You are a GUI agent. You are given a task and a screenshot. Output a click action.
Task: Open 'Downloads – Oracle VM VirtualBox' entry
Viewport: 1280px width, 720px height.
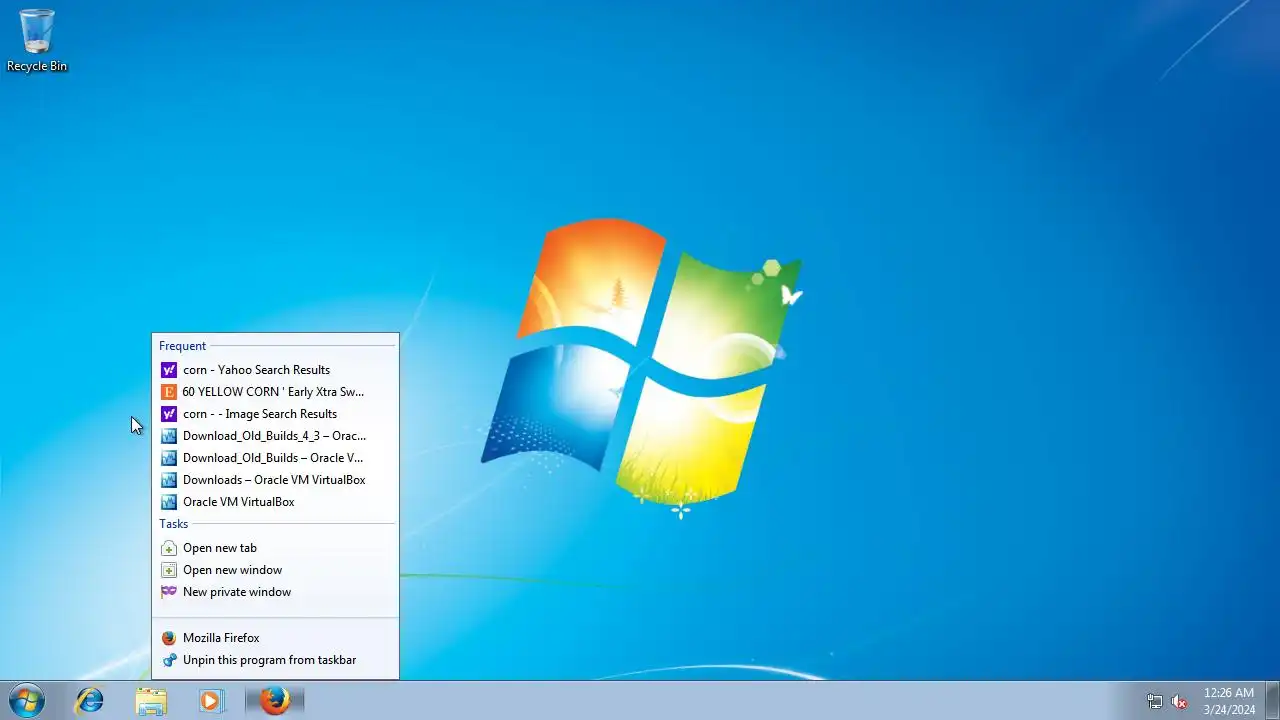pos(275,480)
